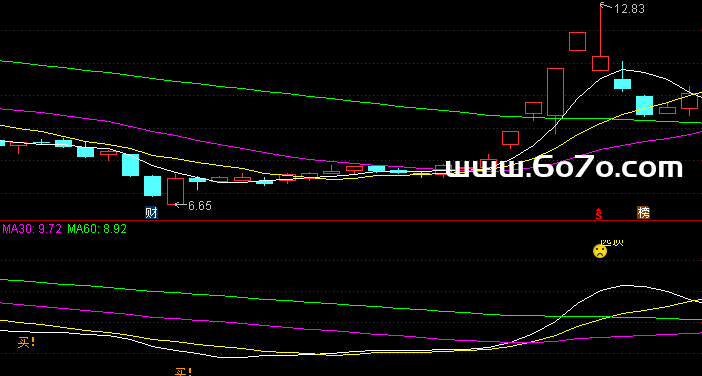Select the cyan candlestick directly above 财 icon
Image resolution: width=702 pixels, height=376 pixels.
152,186
